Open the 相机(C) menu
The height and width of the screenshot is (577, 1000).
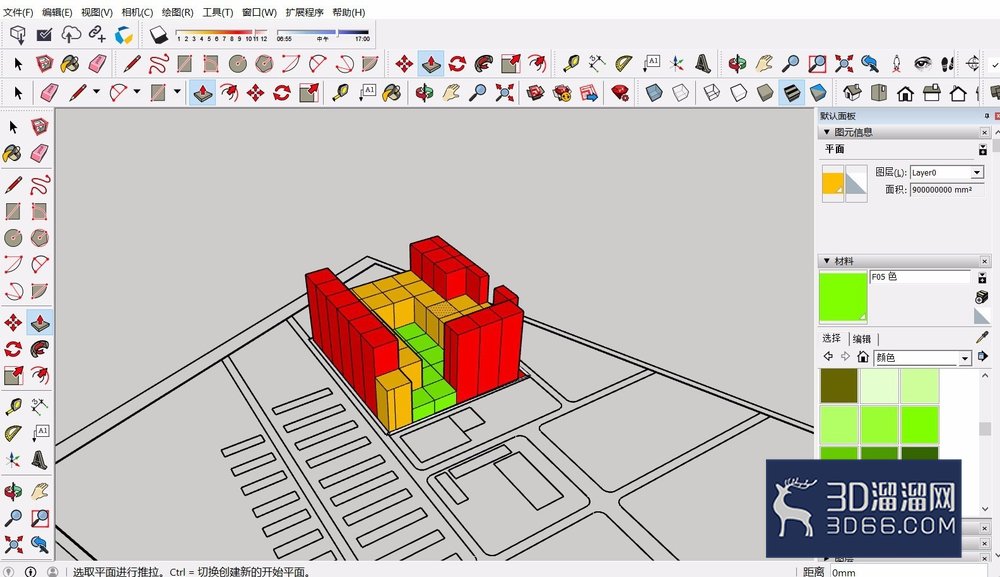point(137,12)
